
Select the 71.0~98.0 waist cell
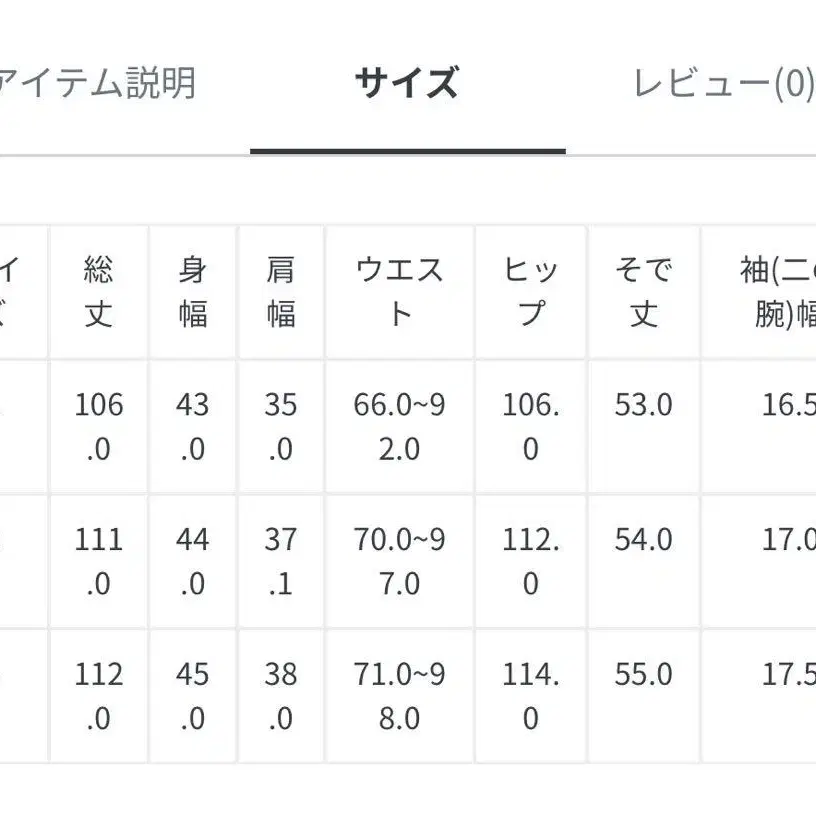coord(399,696)
